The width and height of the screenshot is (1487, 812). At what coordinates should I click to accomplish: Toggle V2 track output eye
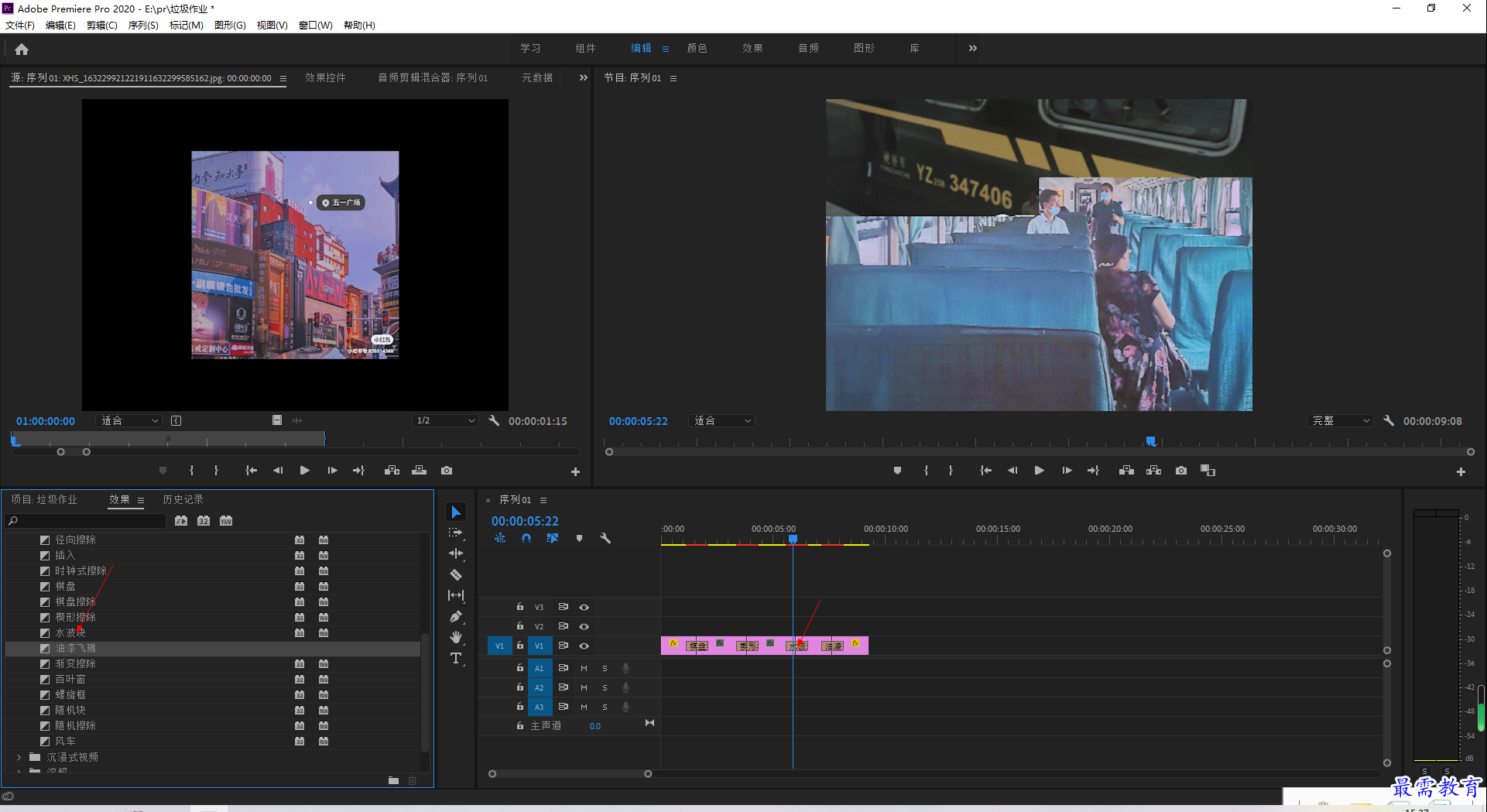pyautogui.click(x=584, y=627)
